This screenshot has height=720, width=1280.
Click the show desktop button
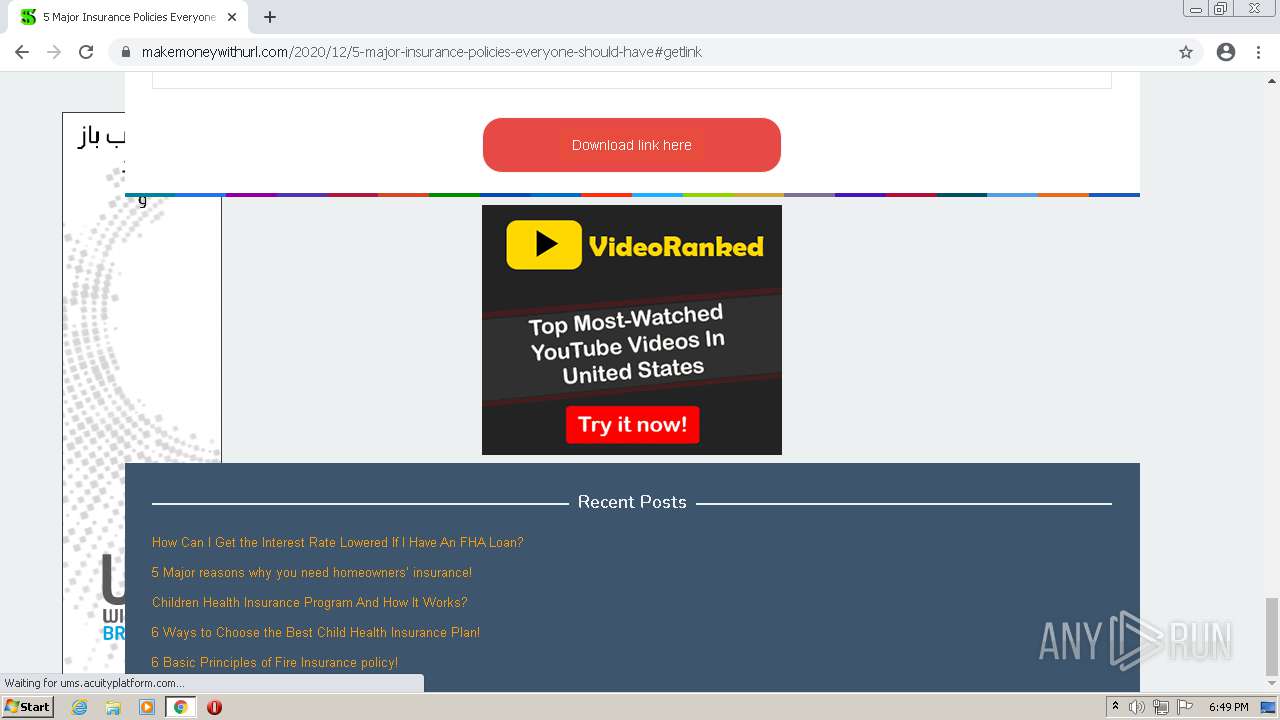point(1273,707)
